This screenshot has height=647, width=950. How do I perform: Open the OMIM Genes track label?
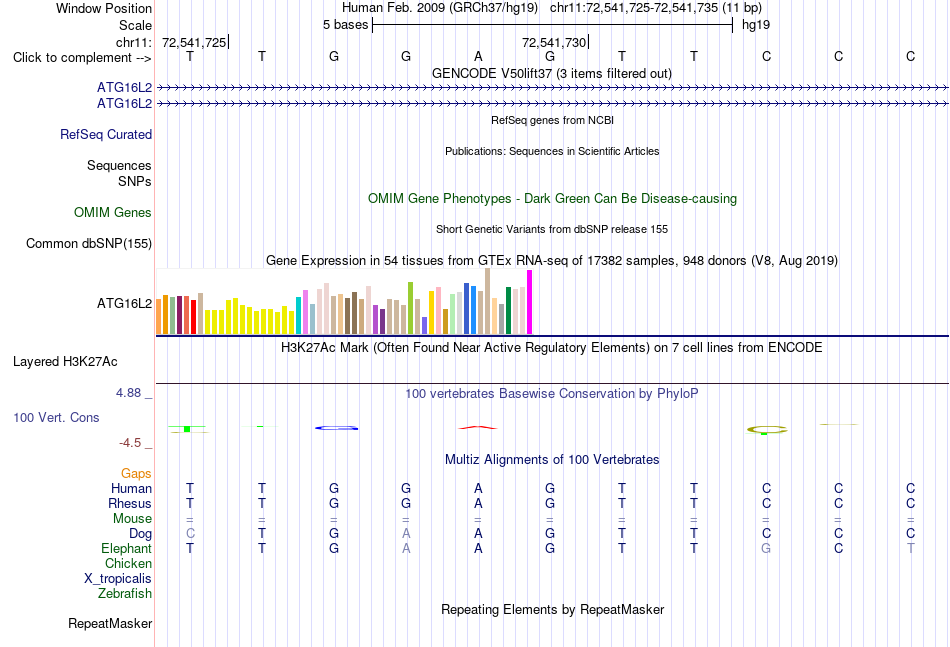tap(113, 213)
